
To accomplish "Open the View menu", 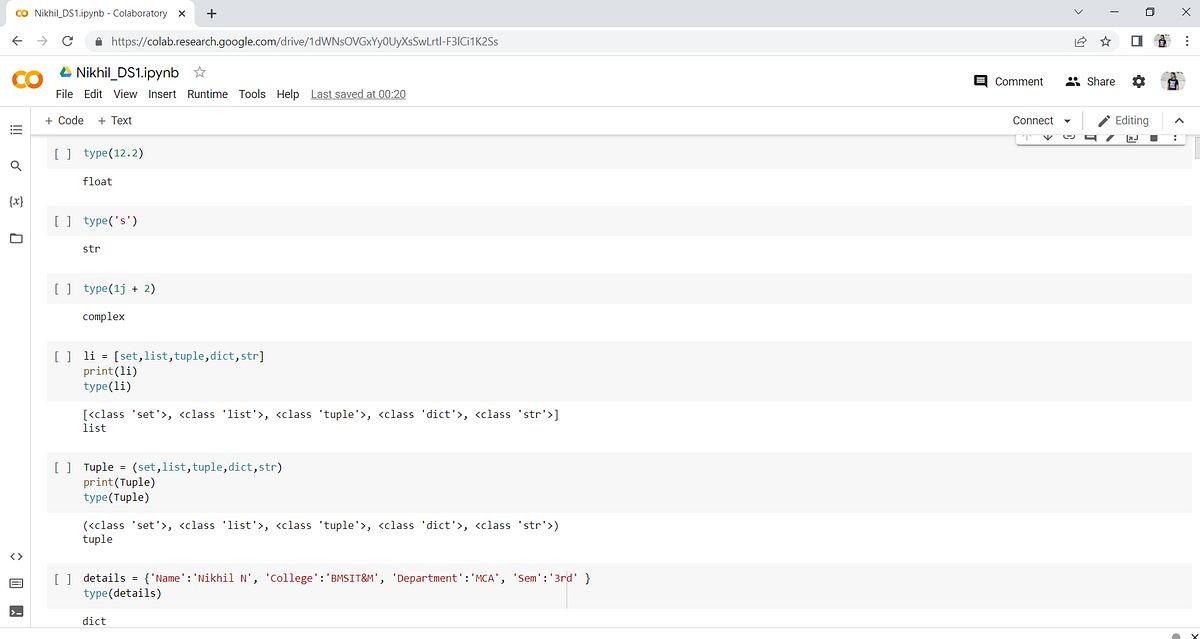I will (125, 94).
